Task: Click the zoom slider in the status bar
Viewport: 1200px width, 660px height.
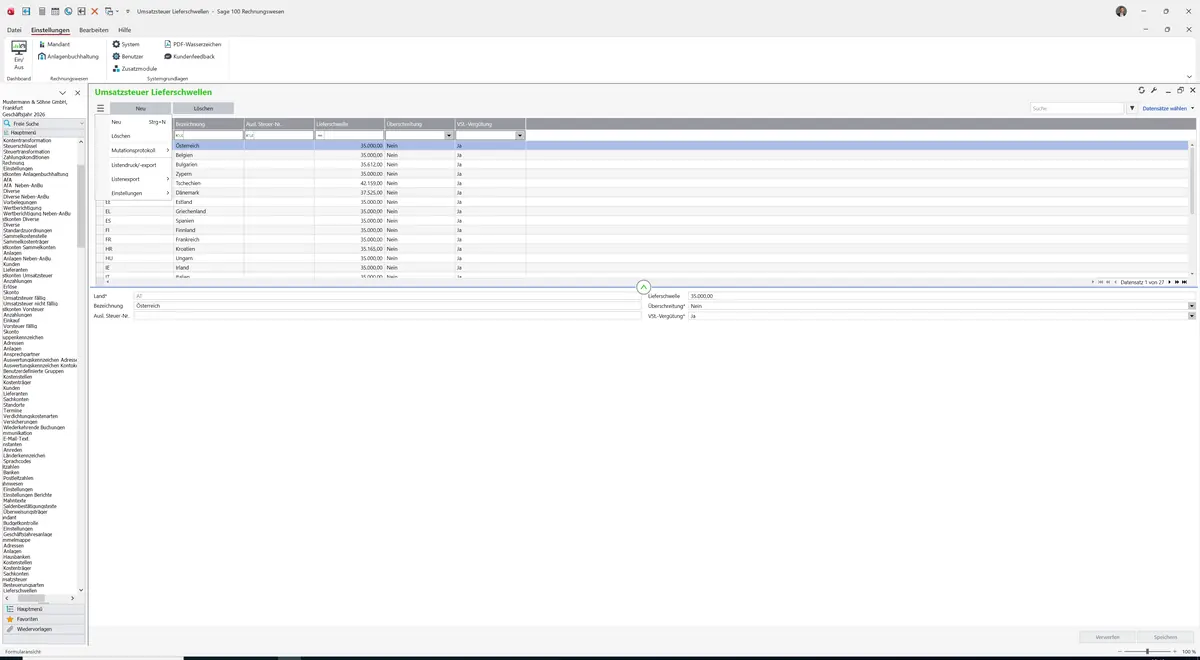Action: 1147,652
